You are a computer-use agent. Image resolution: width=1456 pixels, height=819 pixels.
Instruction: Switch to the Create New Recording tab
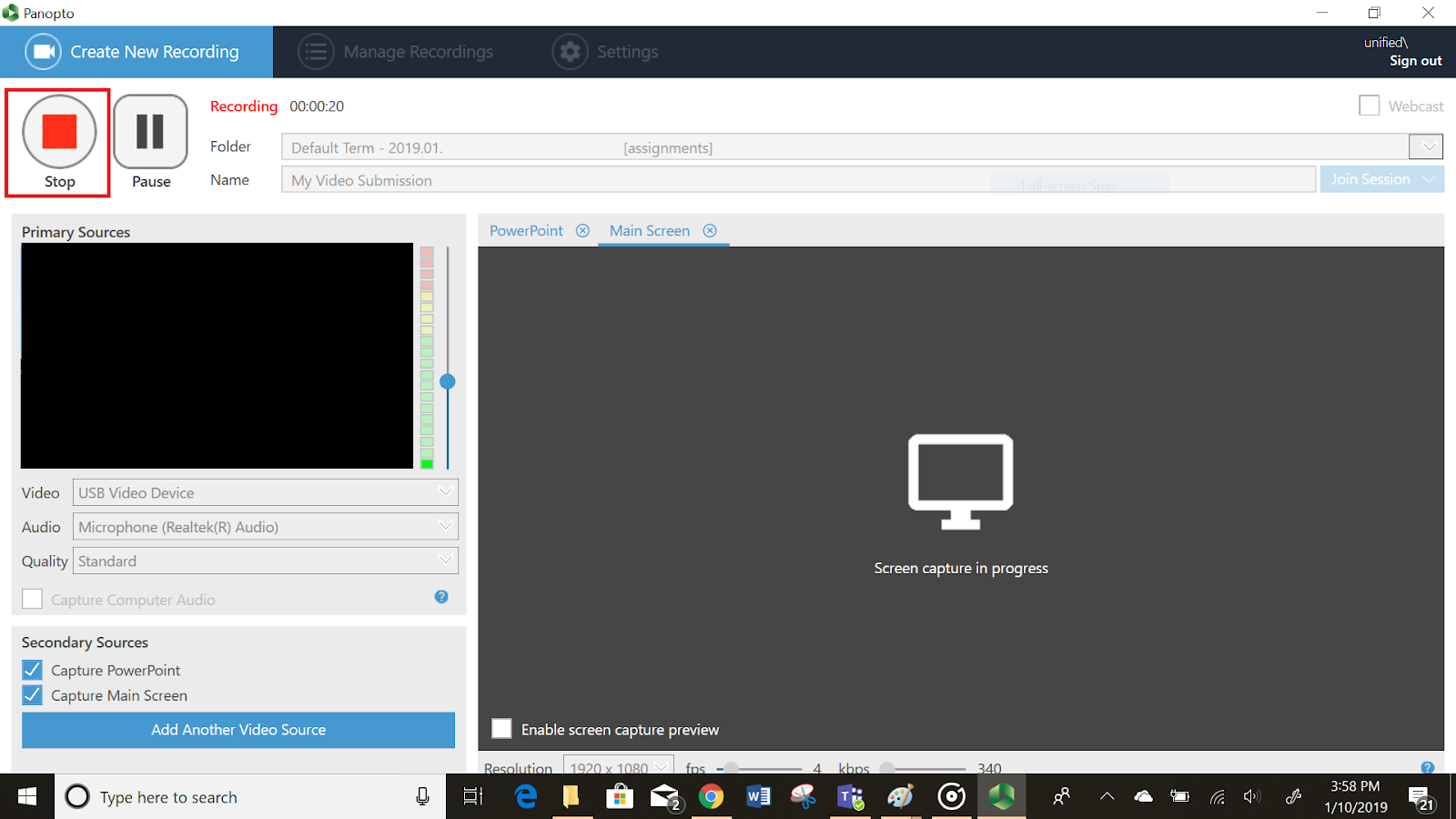[x=136, y=52]
